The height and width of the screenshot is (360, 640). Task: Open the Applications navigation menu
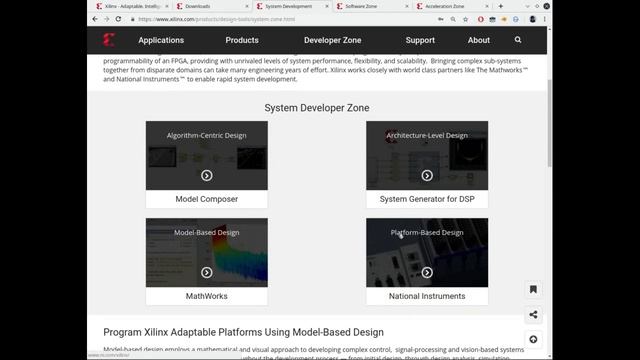(161, 40)
